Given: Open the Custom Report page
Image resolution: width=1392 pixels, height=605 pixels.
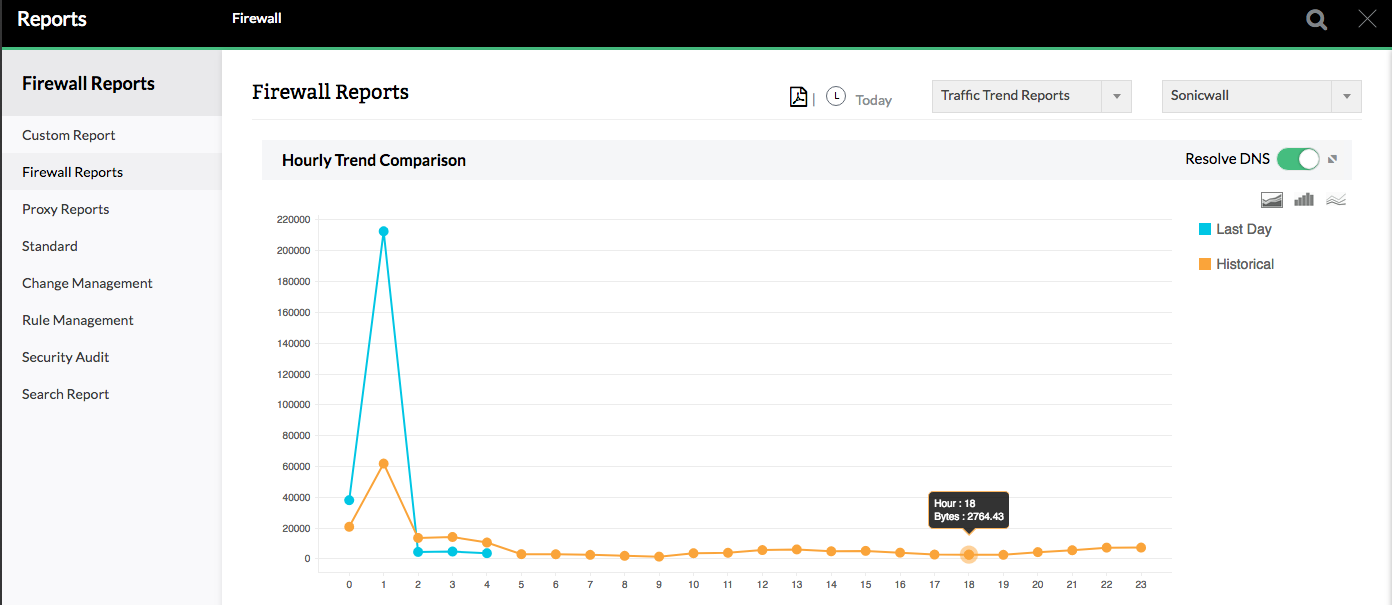Looking at the screenshot, I should tap(68, 134).
